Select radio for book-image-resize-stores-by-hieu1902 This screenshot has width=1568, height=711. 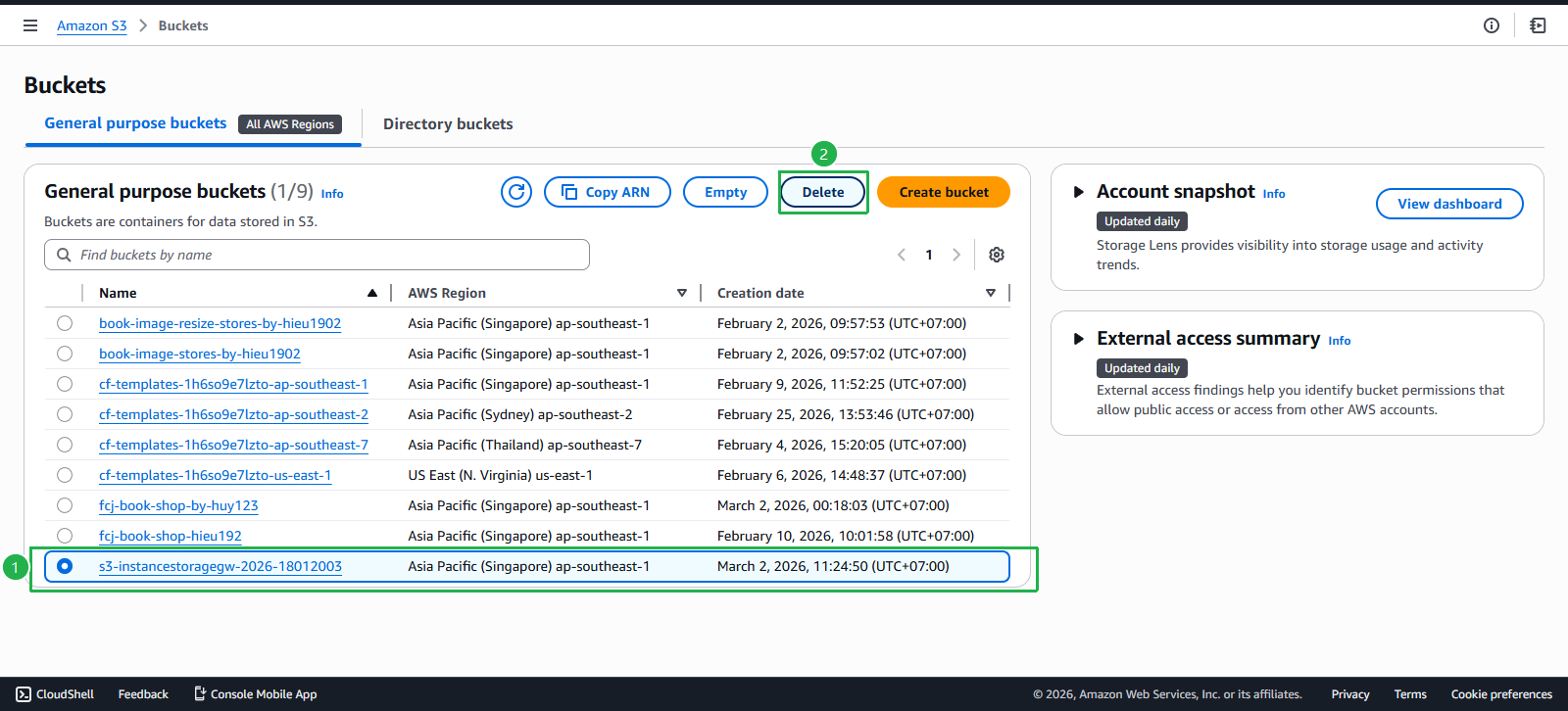(65, 323)
